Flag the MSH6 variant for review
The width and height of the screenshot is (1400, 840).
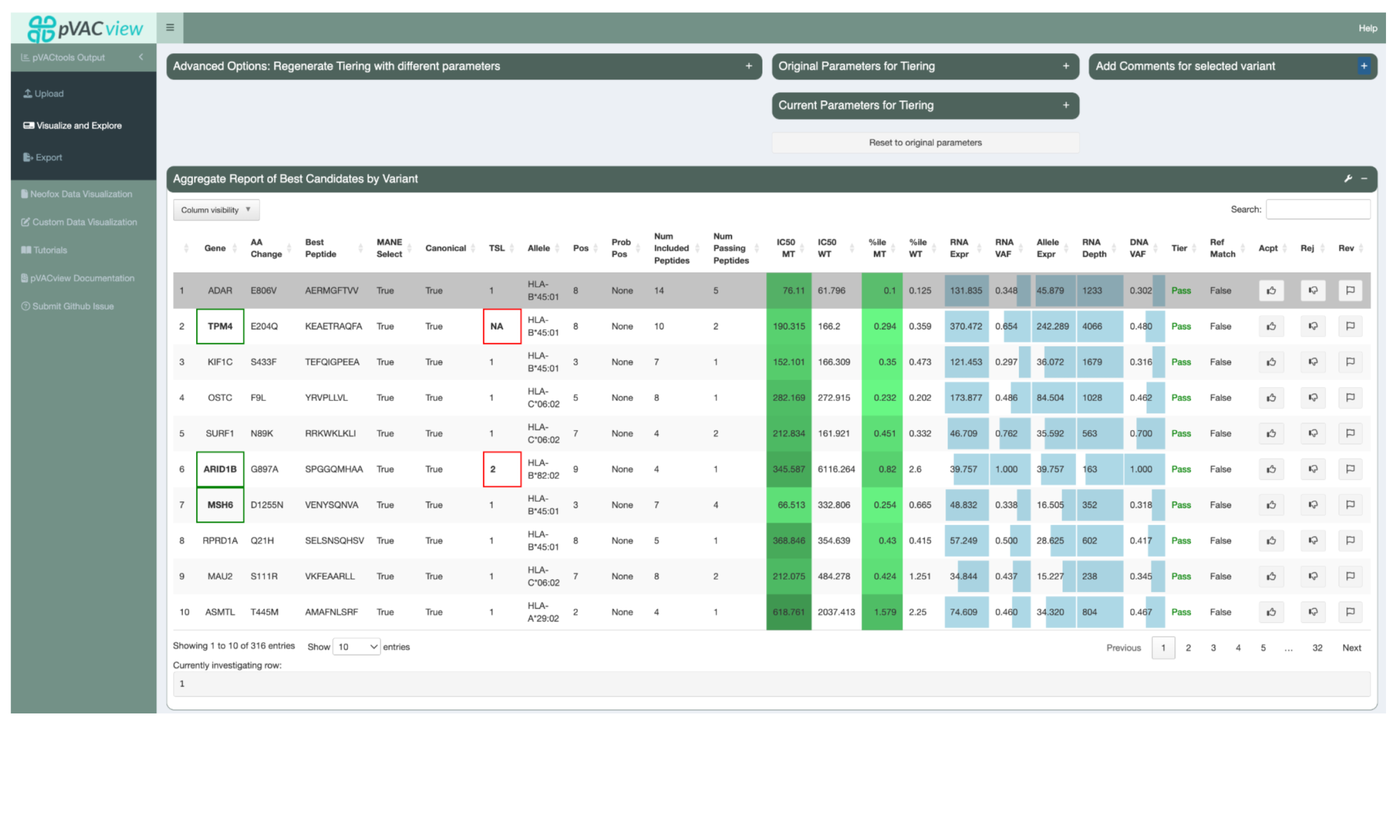pyautogui.click(x=1351, y=505)
